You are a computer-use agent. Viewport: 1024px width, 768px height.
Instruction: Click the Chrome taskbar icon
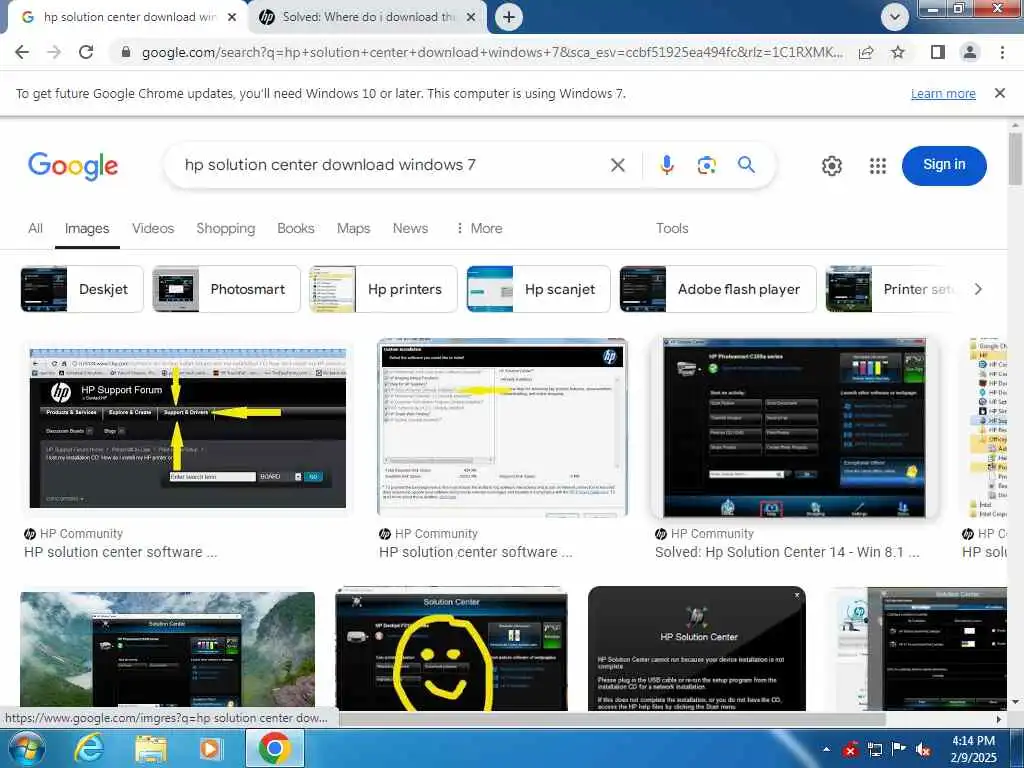click(275, 748)
